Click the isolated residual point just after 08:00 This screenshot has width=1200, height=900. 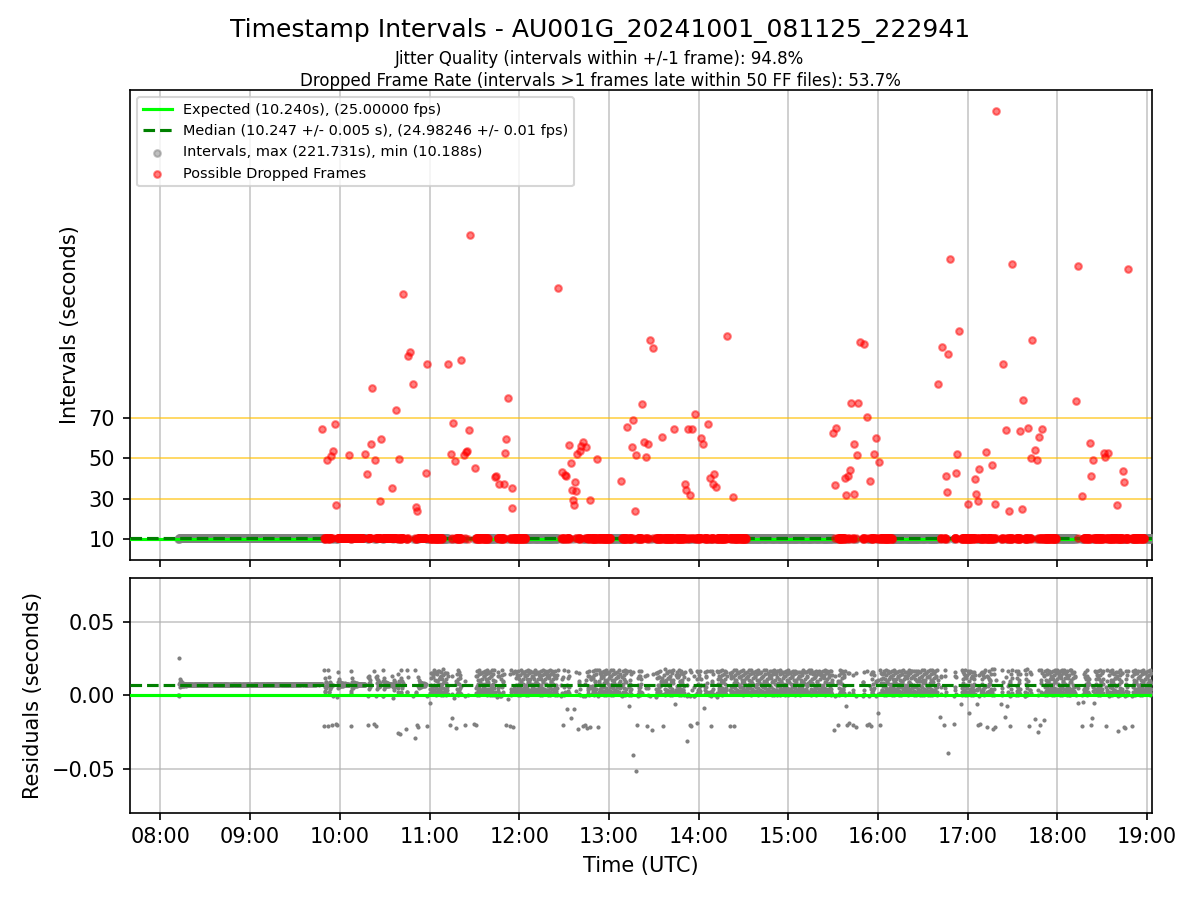[179, 658]
